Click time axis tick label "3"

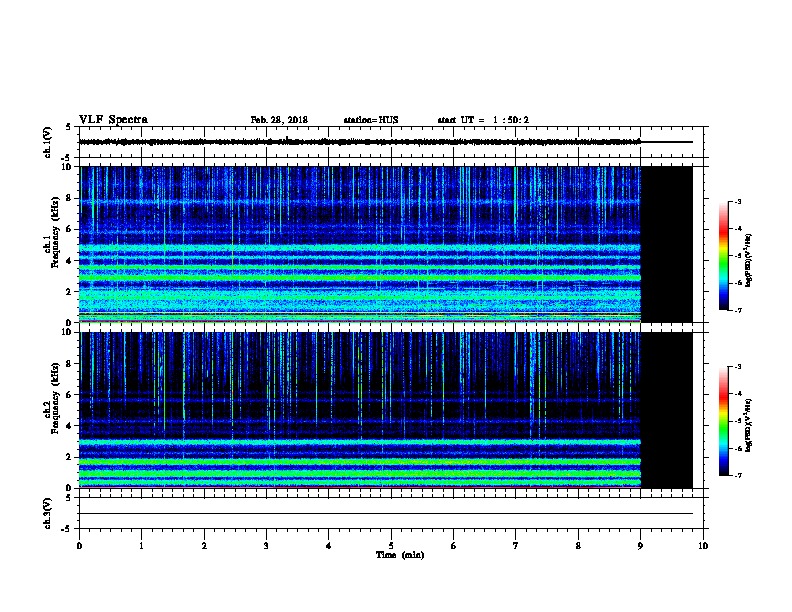(x=266, y=546)
